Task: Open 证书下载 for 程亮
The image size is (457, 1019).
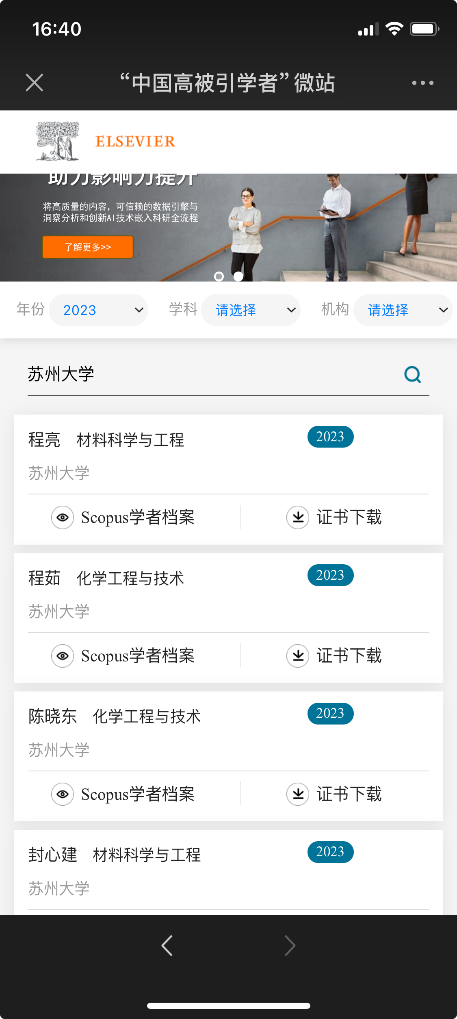Action: (349, 517)
